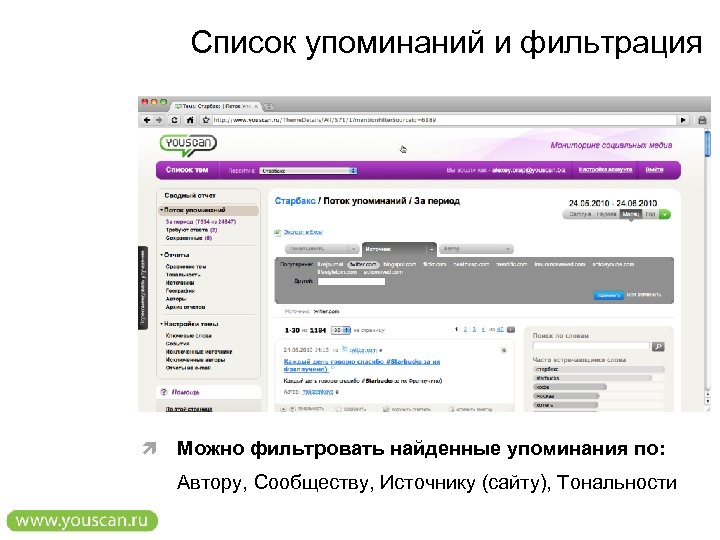
Task: Click the 'старбакс' frequent word bar
Action: [599, 369]
